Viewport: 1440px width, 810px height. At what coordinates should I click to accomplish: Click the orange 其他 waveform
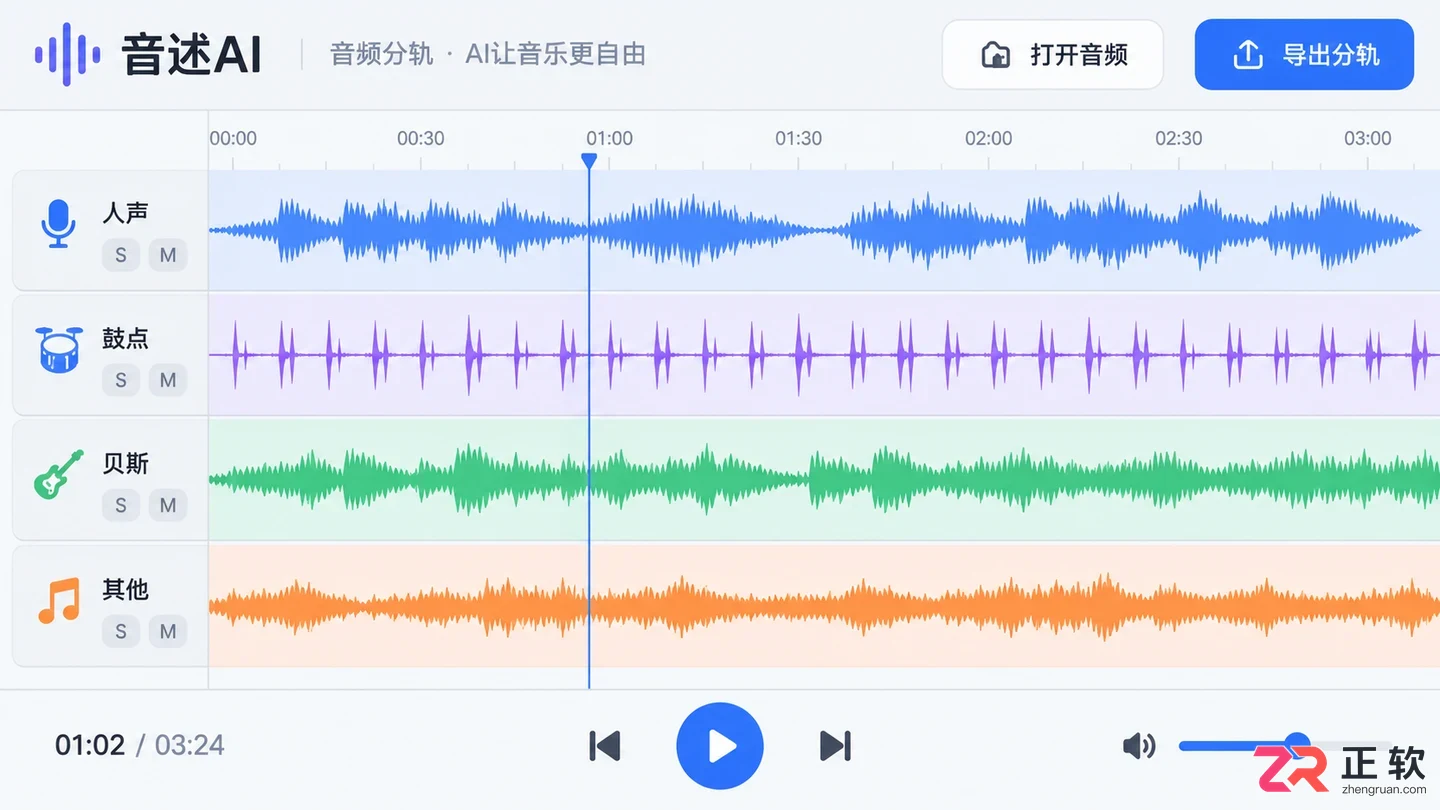tap(824, 606)
